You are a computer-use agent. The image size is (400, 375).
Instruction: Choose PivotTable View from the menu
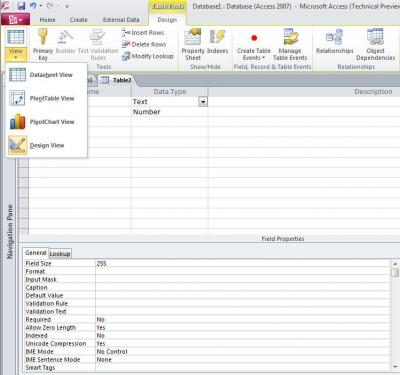tap(47, 98)
